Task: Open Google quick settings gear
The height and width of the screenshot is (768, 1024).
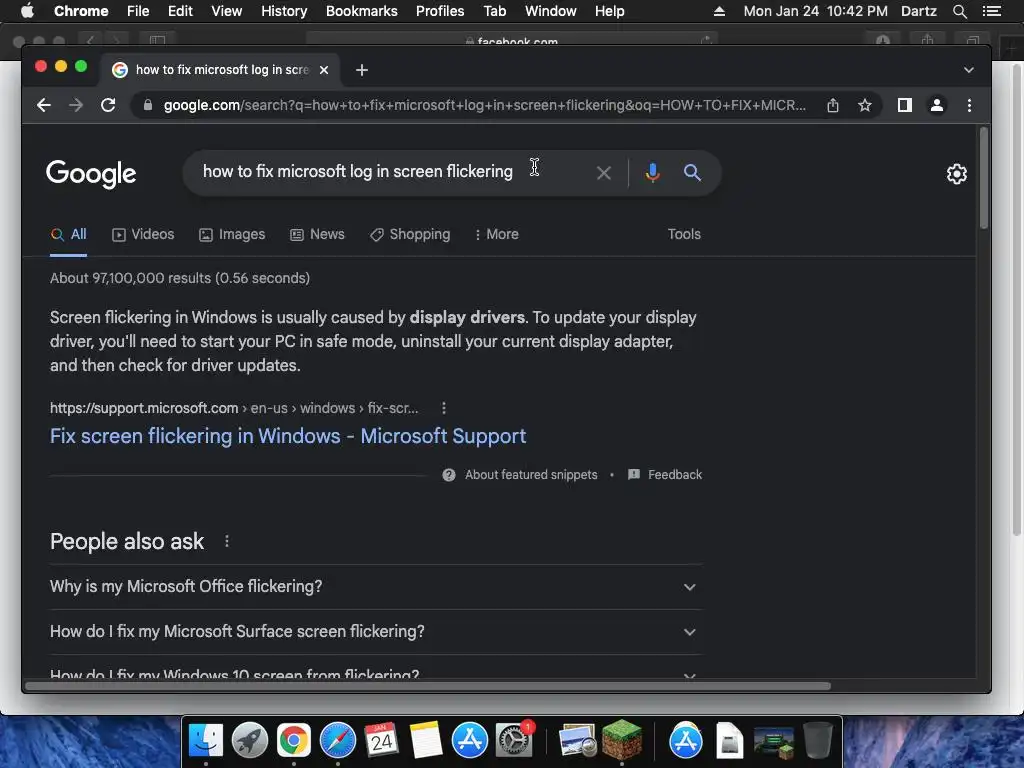Action: [957, 174]
